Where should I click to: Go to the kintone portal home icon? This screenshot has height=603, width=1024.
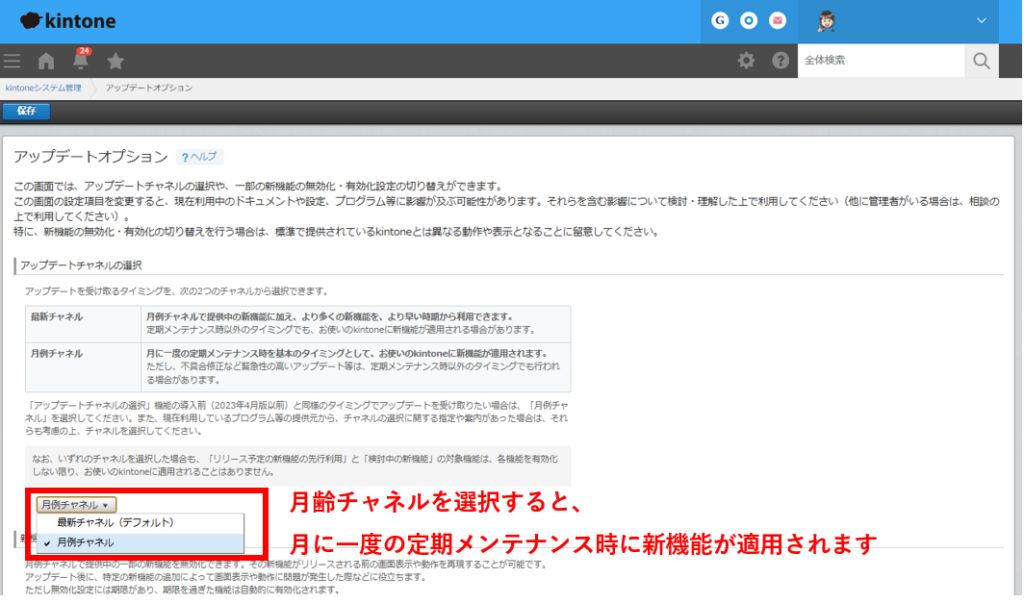coord(46,61)
